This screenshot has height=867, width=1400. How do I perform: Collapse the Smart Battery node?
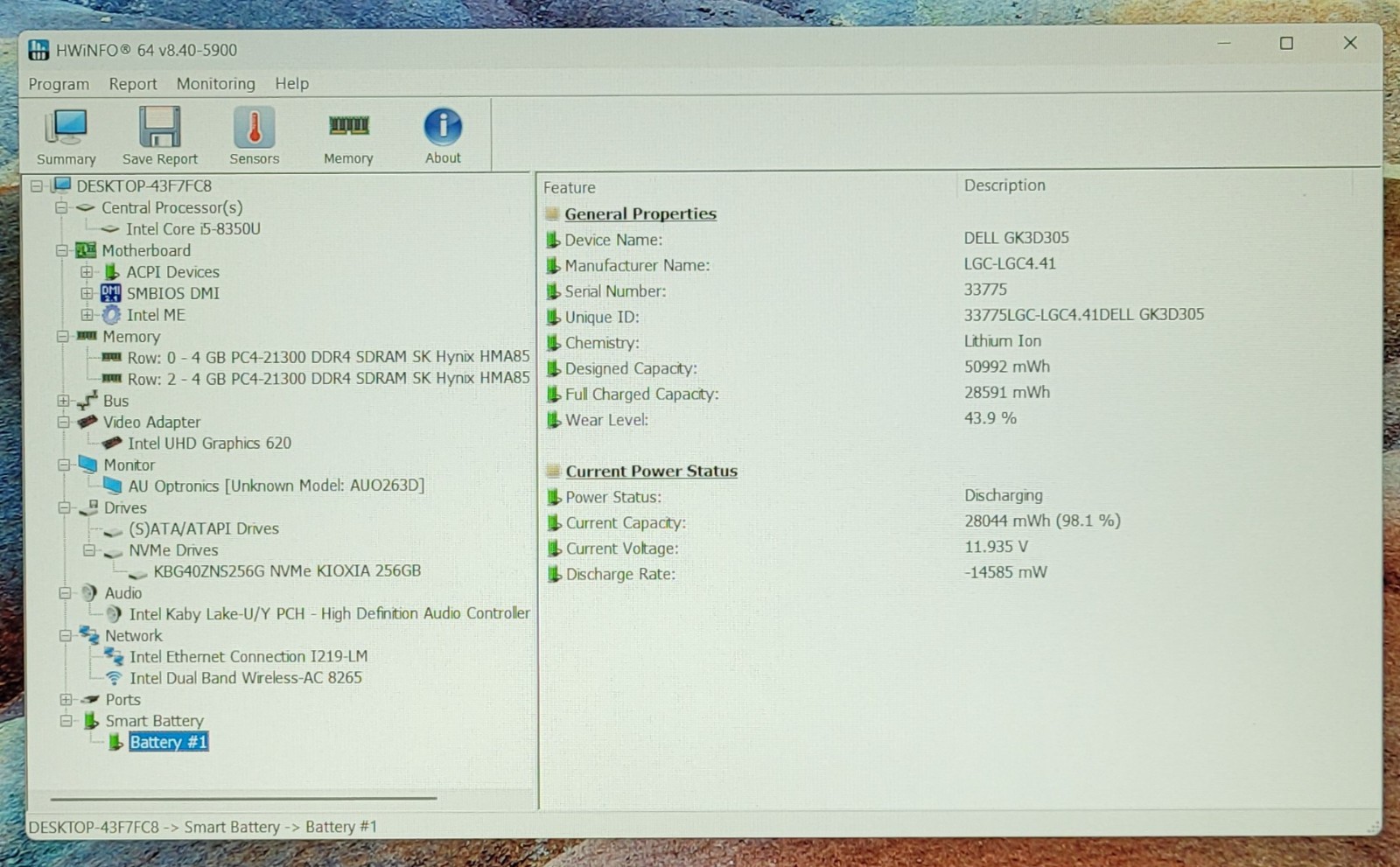click(x=66, y=721)
